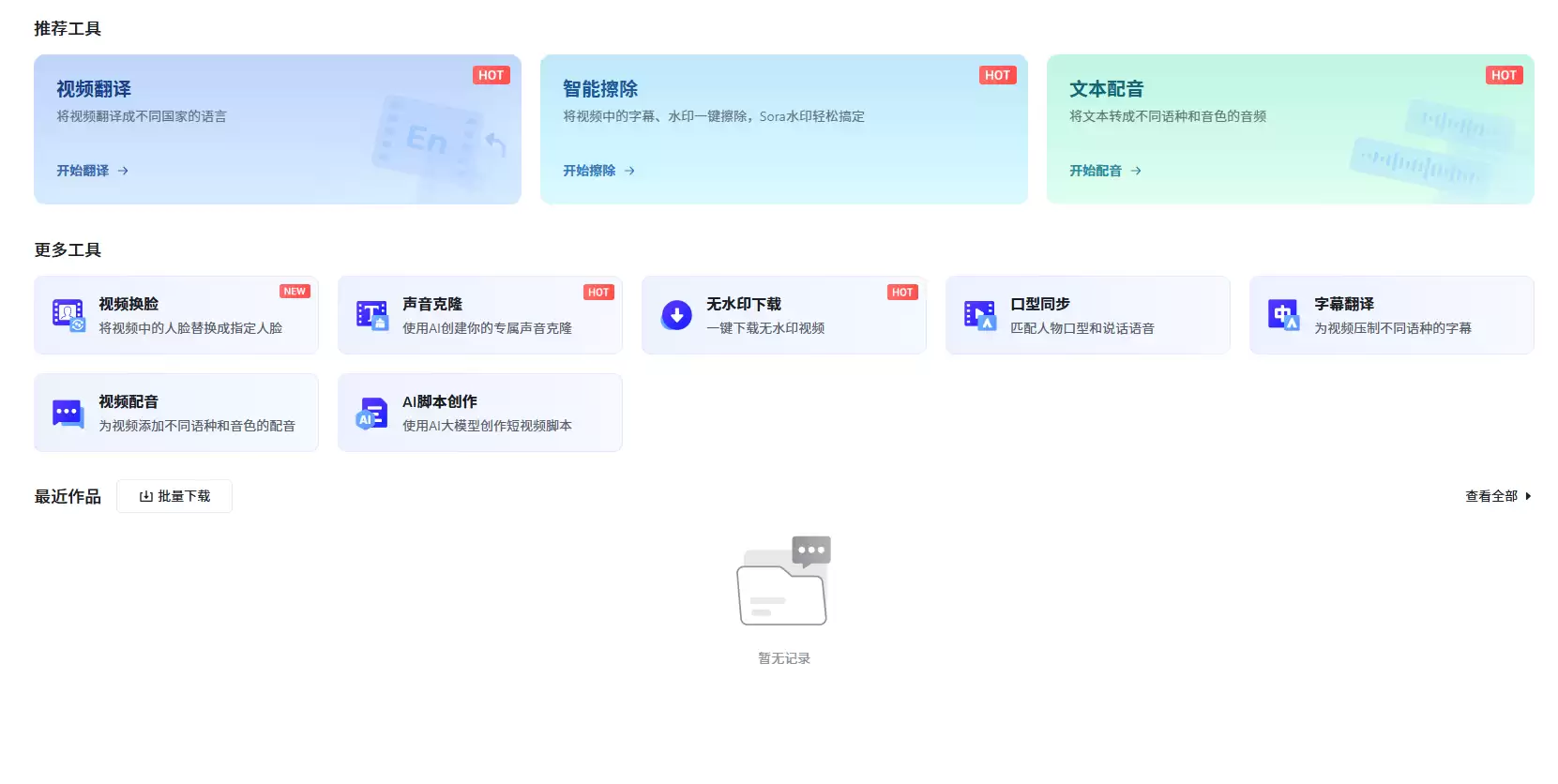Click the text 将视频中的人脸替换成指定人脸
Screen dimensions: 1558x784
[190, 328]
